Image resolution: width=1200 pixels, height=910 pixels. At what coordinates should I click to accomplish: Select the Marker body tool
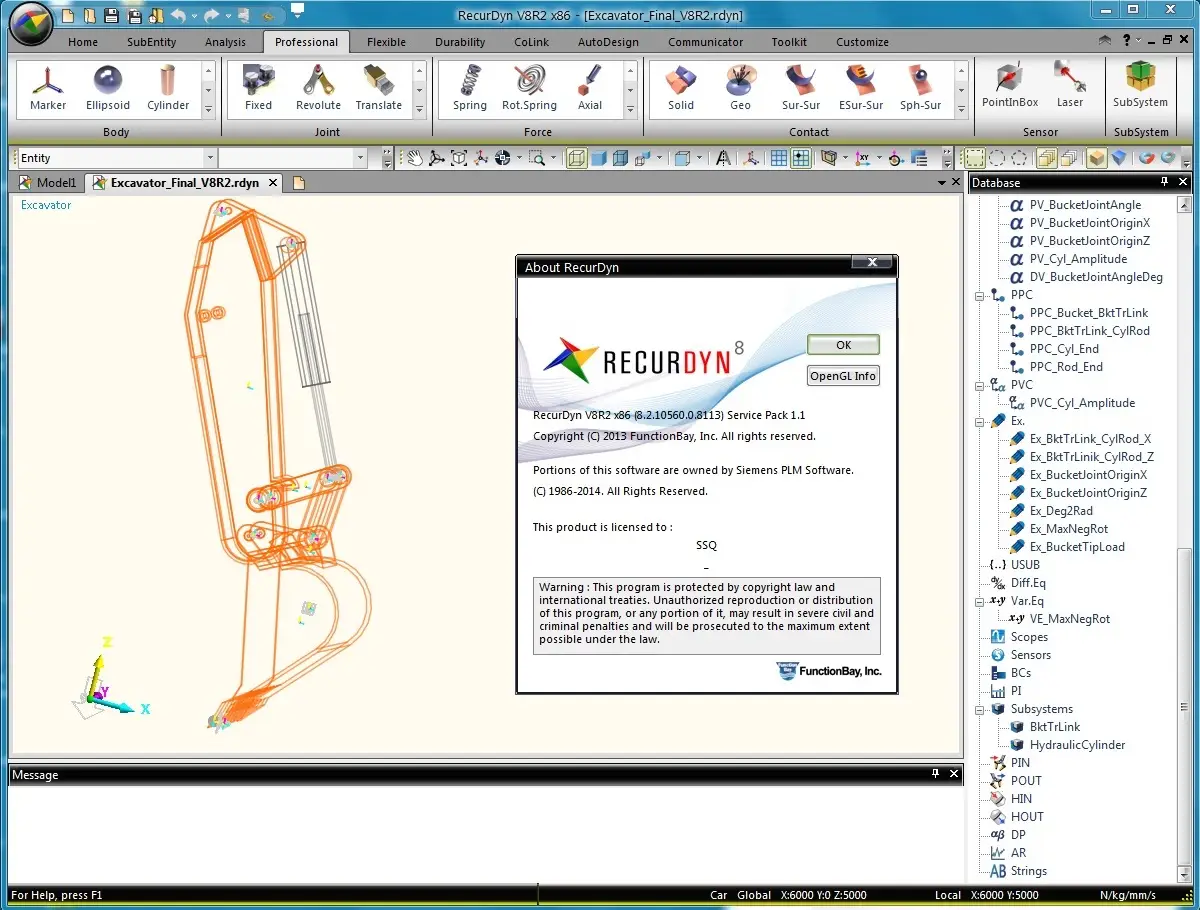tap(48, 89)
